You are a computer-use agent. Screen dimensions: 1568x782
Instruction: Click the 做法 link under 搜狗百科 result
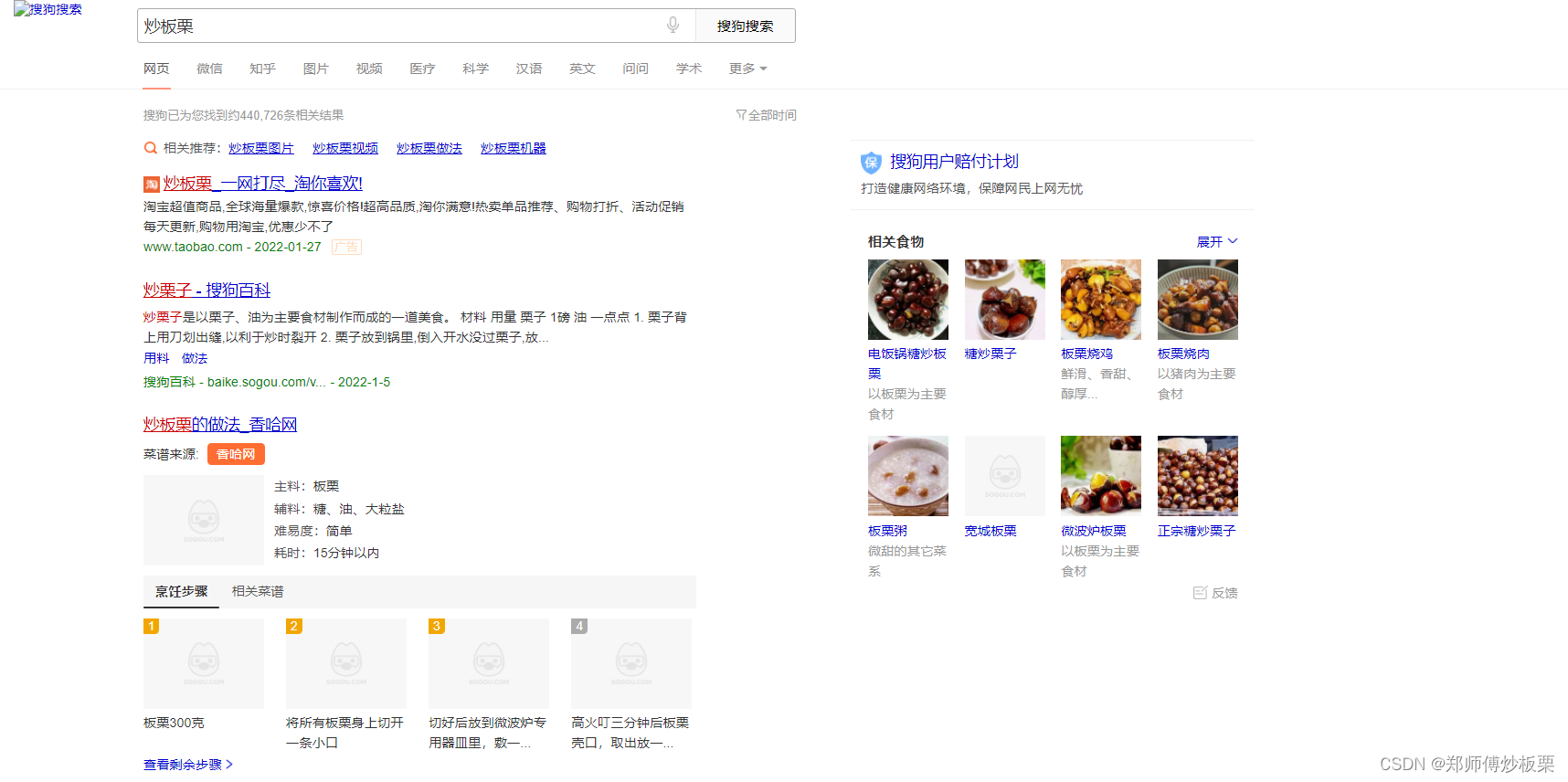point(195,358)
